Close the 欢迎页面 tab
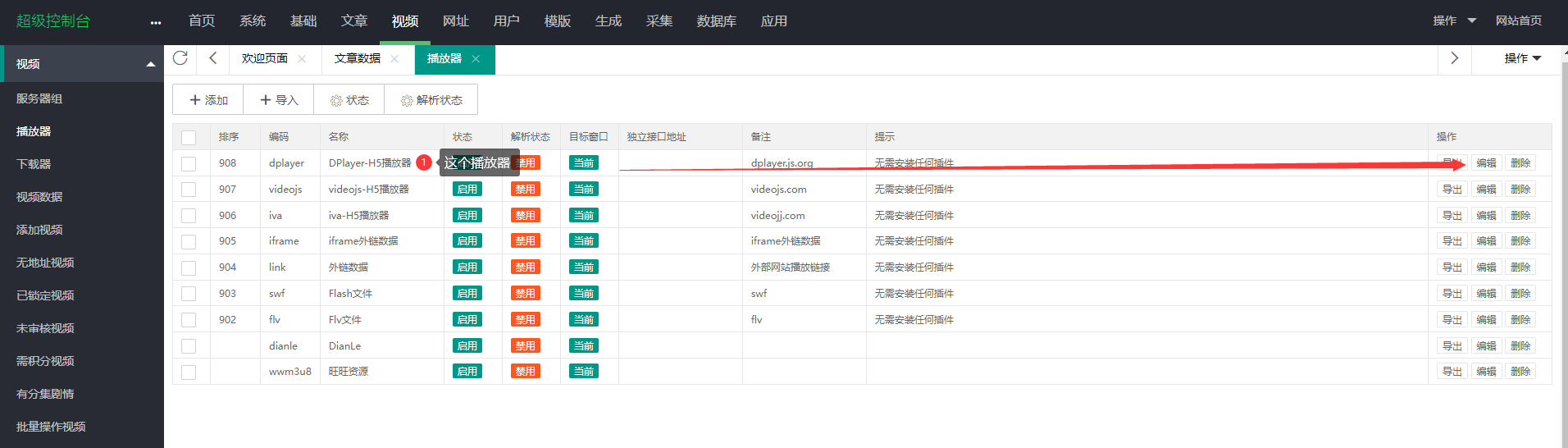The image size is (1568, 448). [x=302, y=59]
